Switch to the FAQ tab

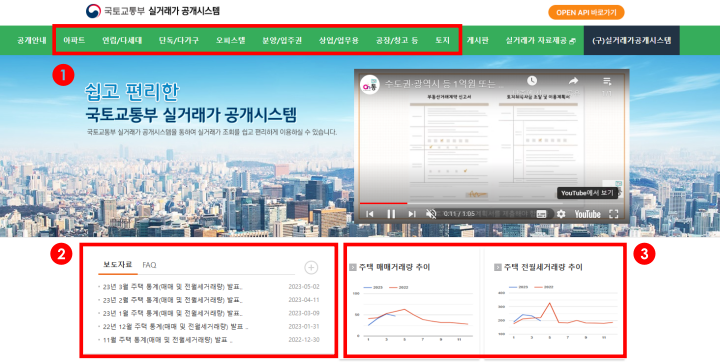pos(149,265)
